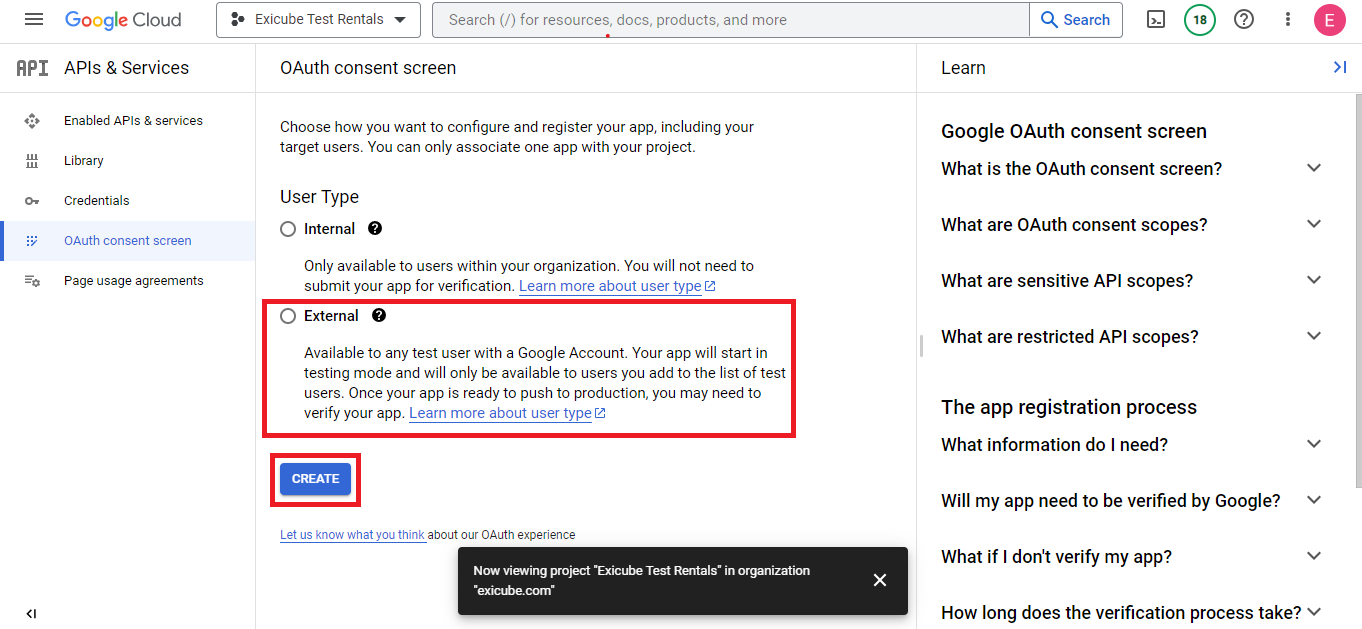Collapse the Learn side panel
Viewport: 1362px width, 629px height.
[x=1339, y=67]
